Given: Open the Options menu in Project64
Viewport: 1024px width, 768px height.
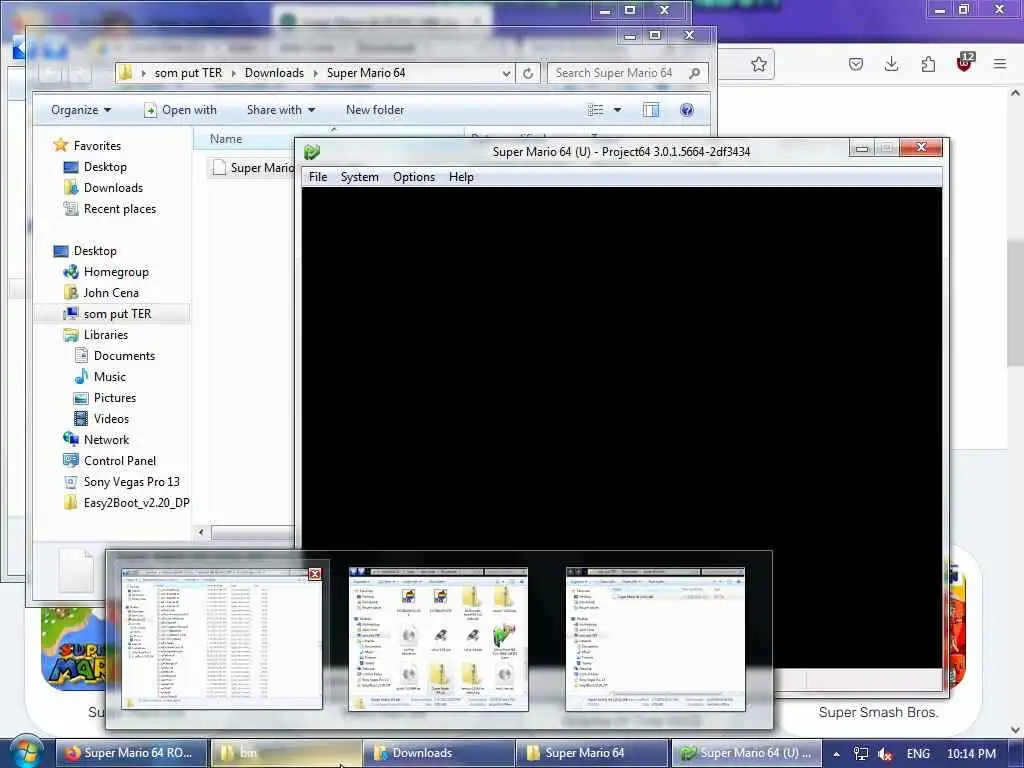Looking at the screenshot, I should (x=413, y=177).
